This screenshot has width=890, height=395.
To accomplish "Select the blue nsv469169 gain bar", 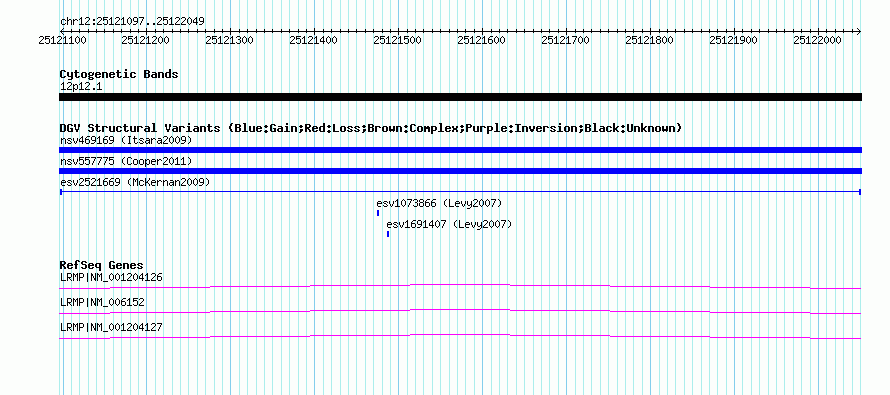I will point(460,150).
